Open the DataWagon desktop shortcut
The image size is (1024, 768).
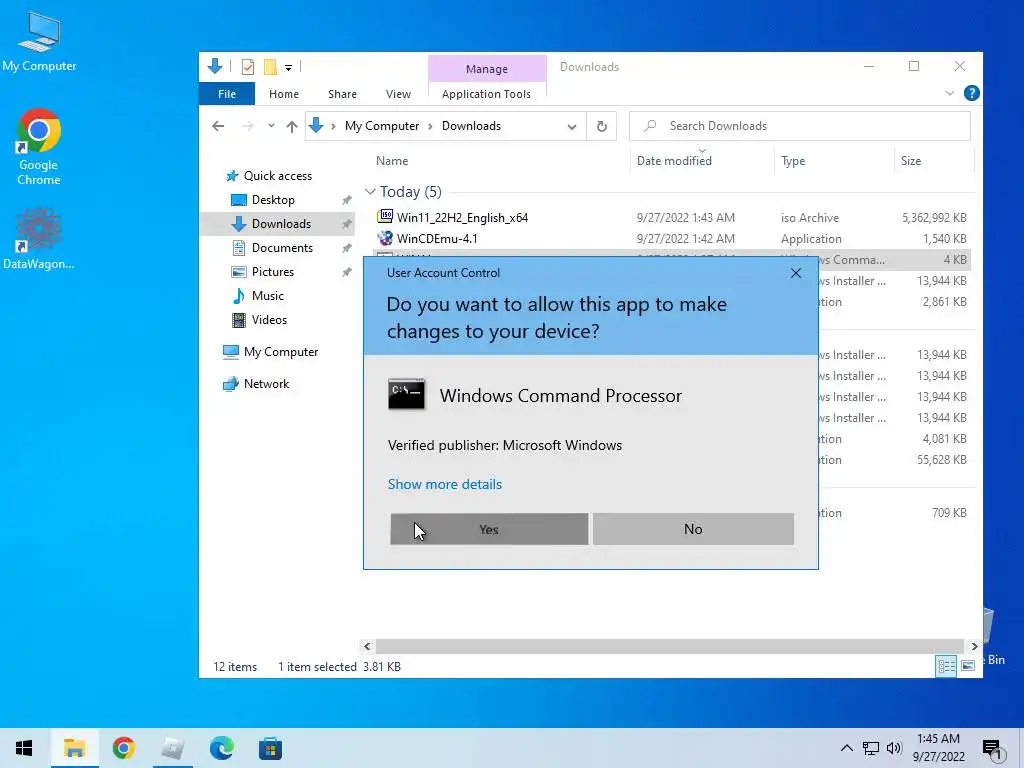point(39,239)
